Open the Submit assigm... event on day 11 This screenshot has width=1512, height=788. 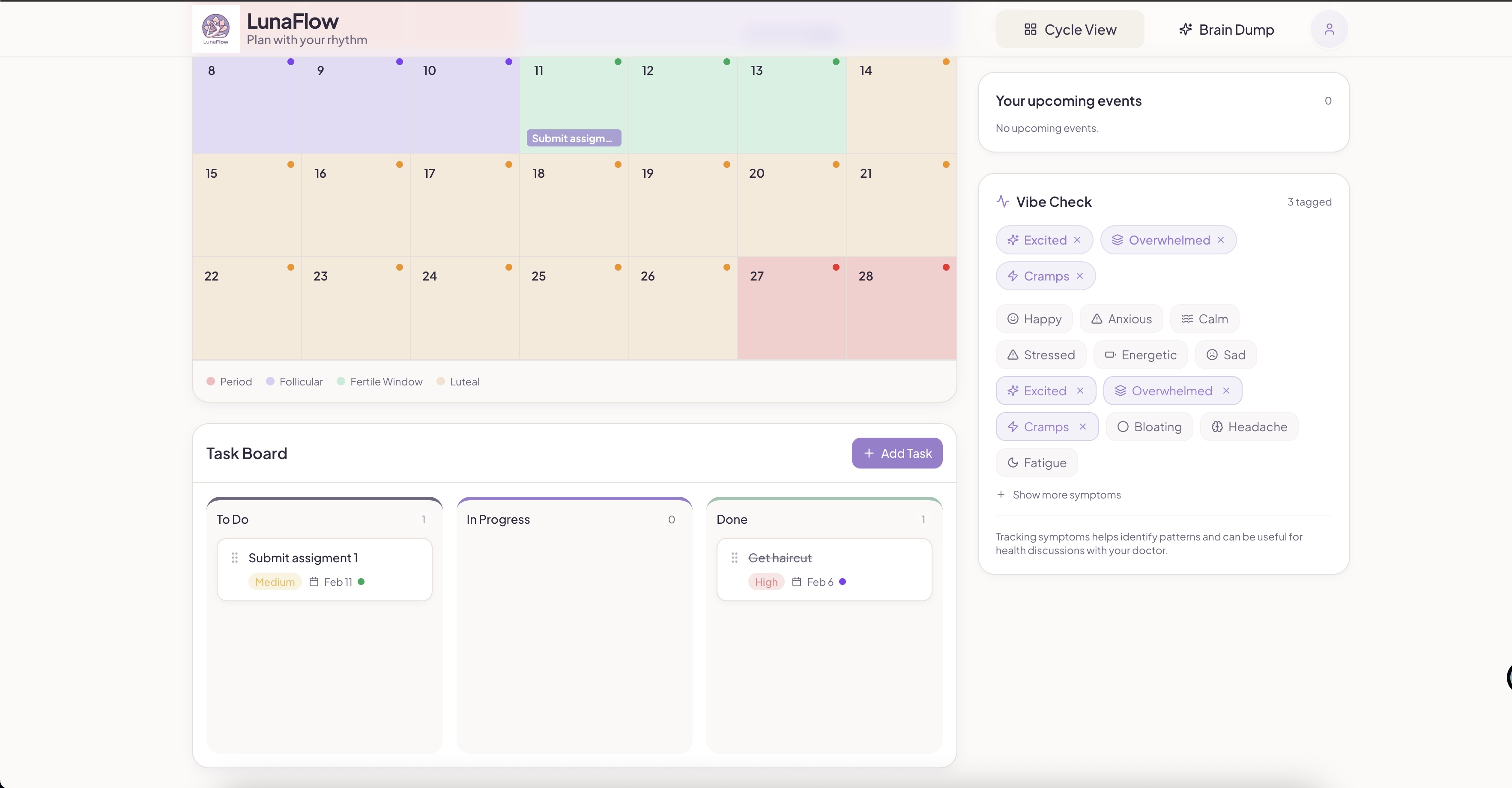[x=574, y=138]
